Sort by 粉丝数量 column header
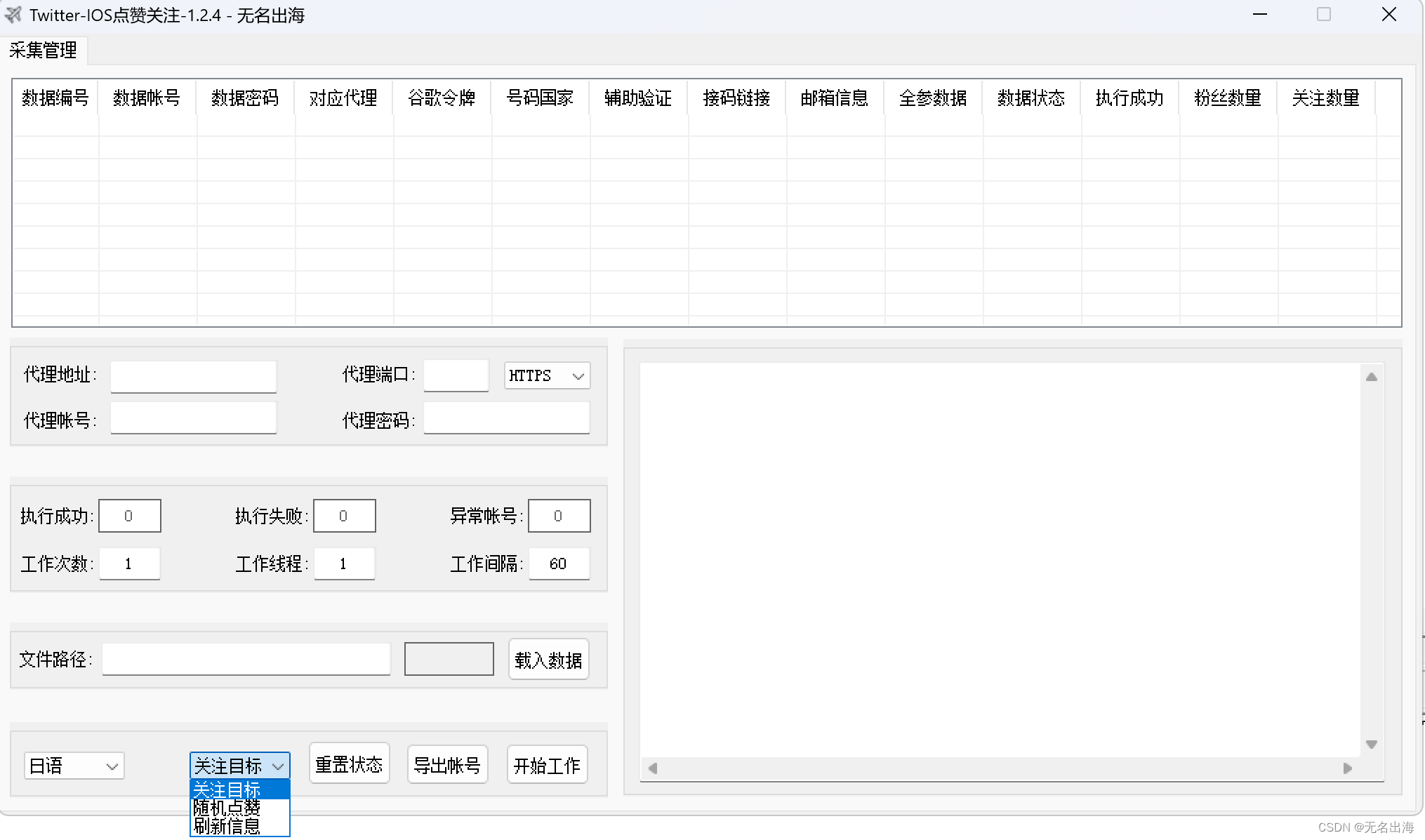Viewport: 1425px width, 840px height. pyautogui.click(x=1228, y=98)
